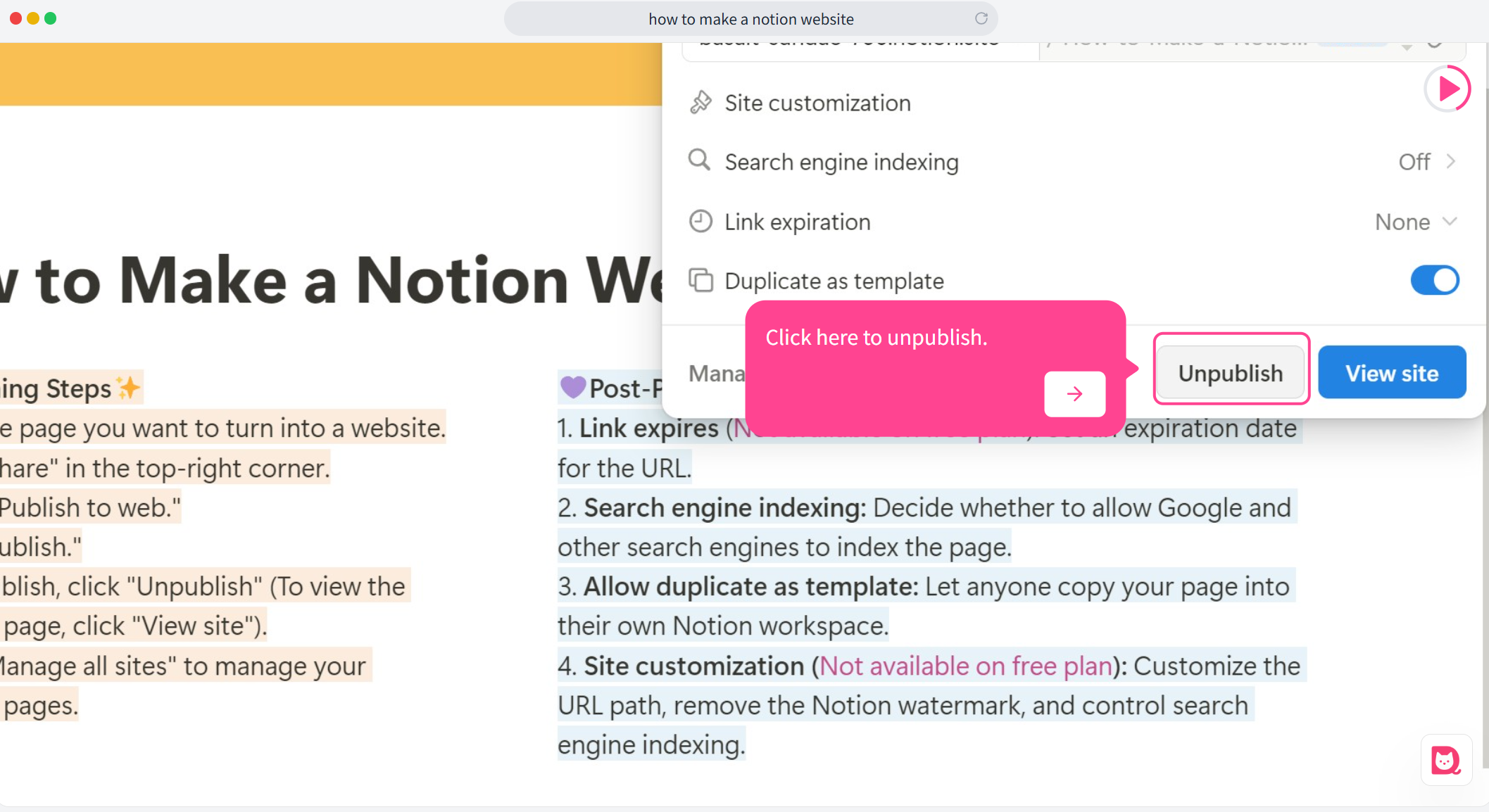Click the pink play button circle
Viewport: 1489px width, 812px height.
pos(1447,89)
